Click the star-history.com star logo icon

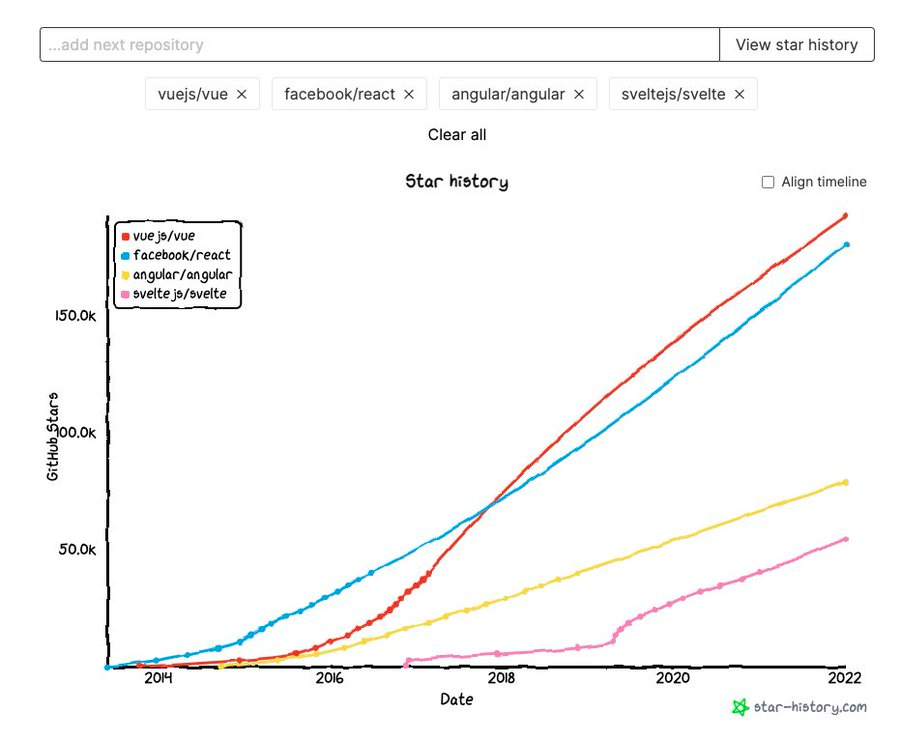[x=740, y=708]
